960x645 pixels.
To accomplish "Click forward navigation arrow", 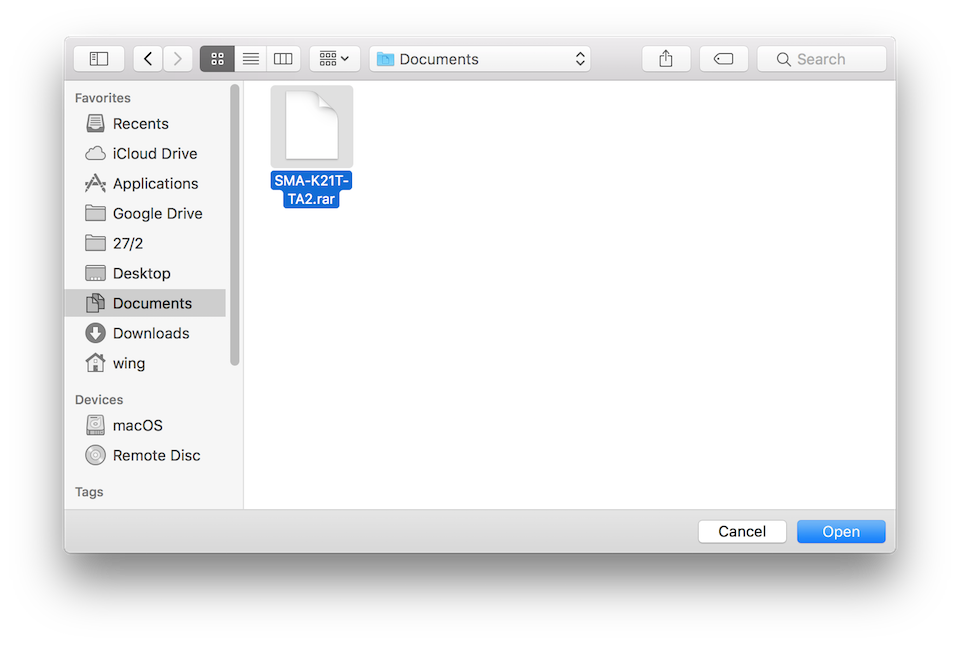I will tap(177, 58).
